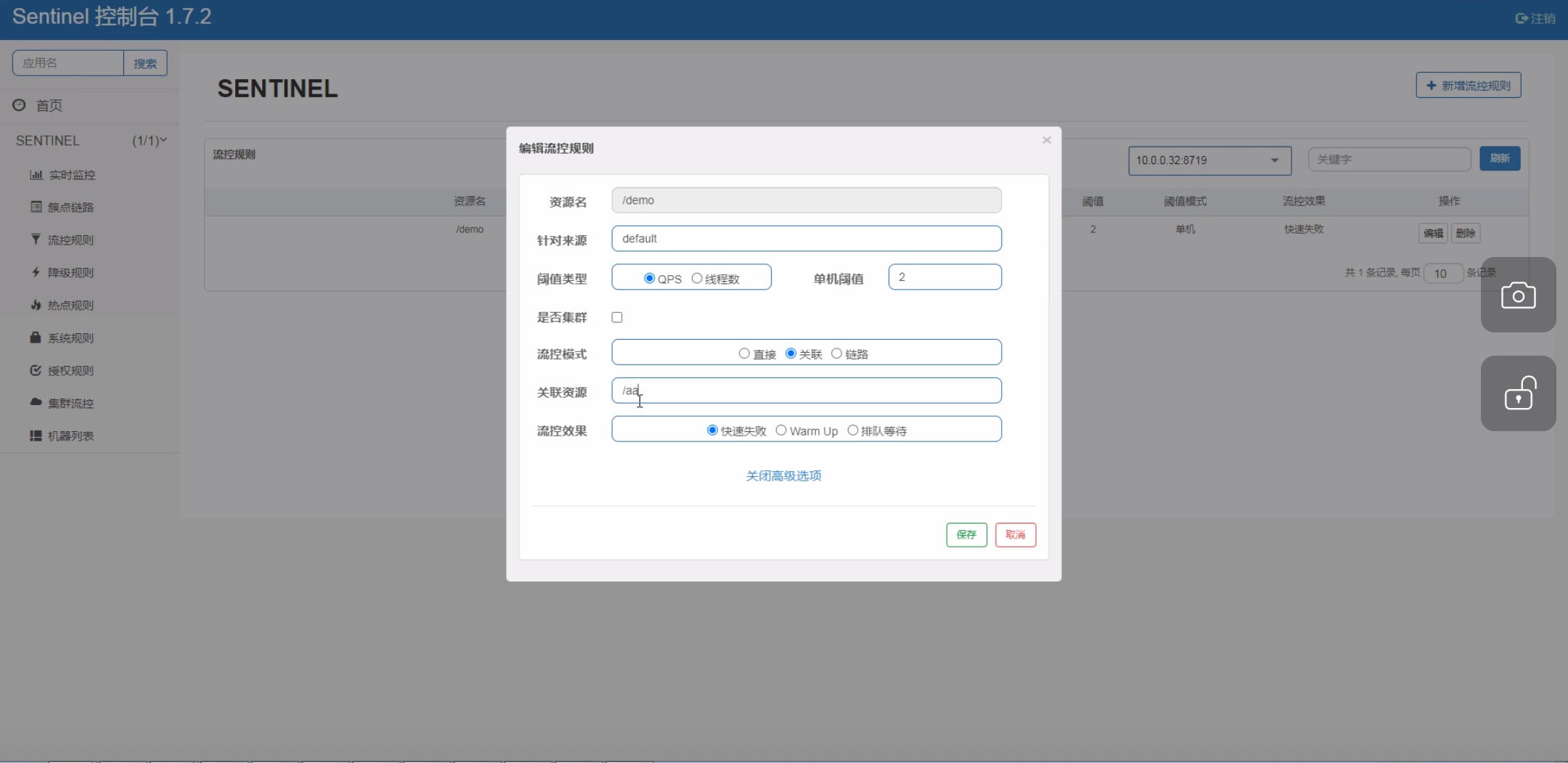Click the red 取消 button

click(x=1016, y=534)
